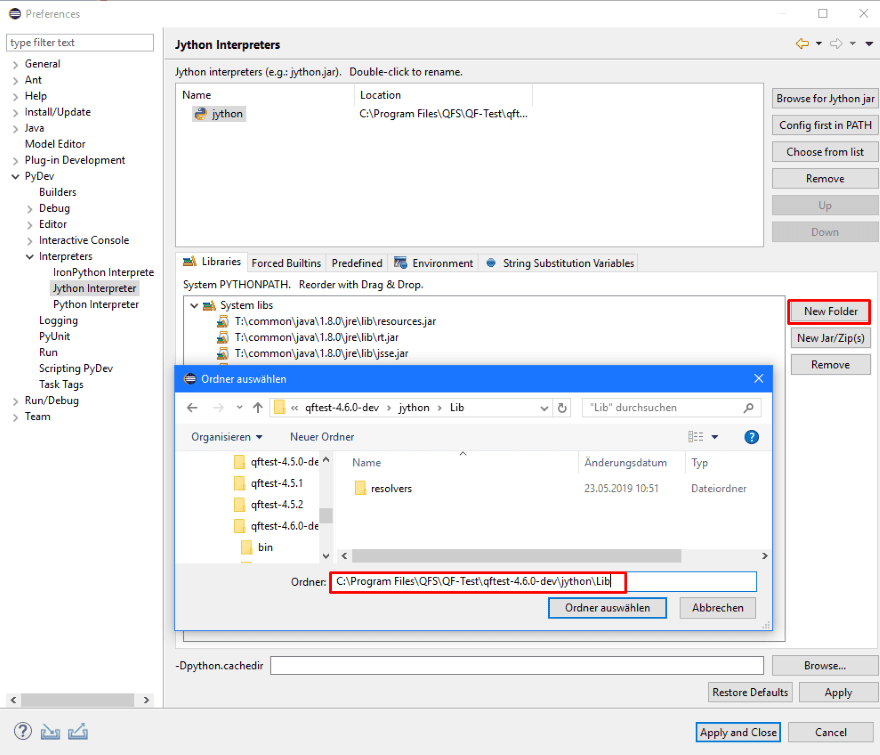Screen dimensions: 880x755
Task: Click the refresh icon in address bar
Action: (562, 408)
